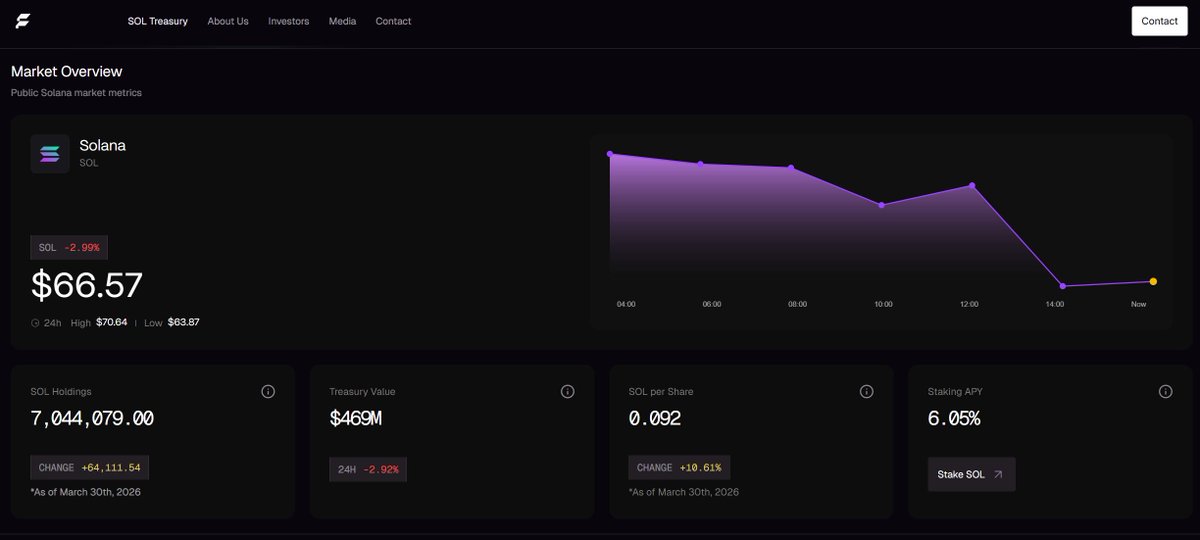Select the 14:00 chart data point
This screenshot has height=540, width=1200.
[1062, 286]
